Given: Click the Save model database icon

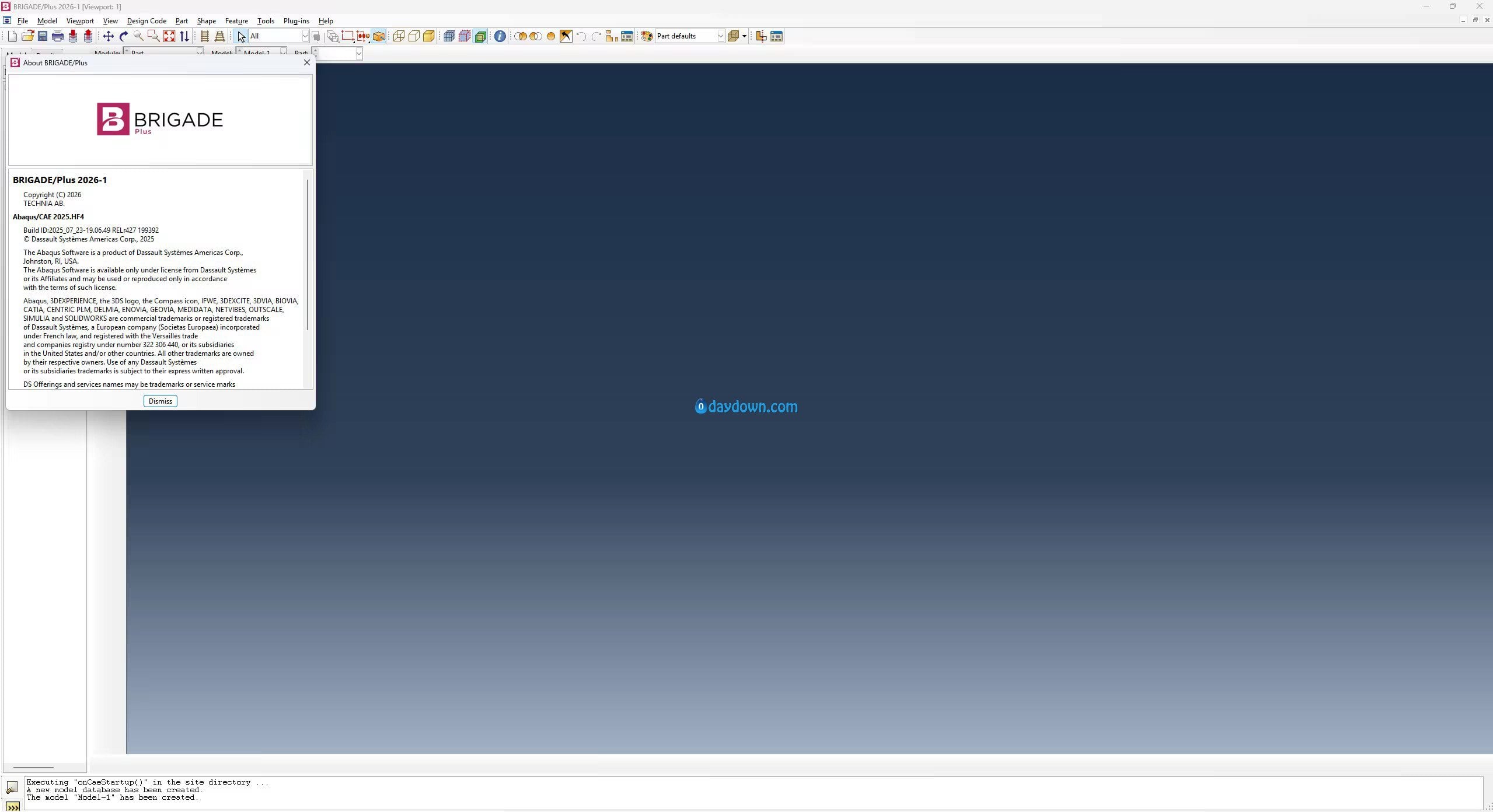Looking at the screenshot, I should pos(43,36).
